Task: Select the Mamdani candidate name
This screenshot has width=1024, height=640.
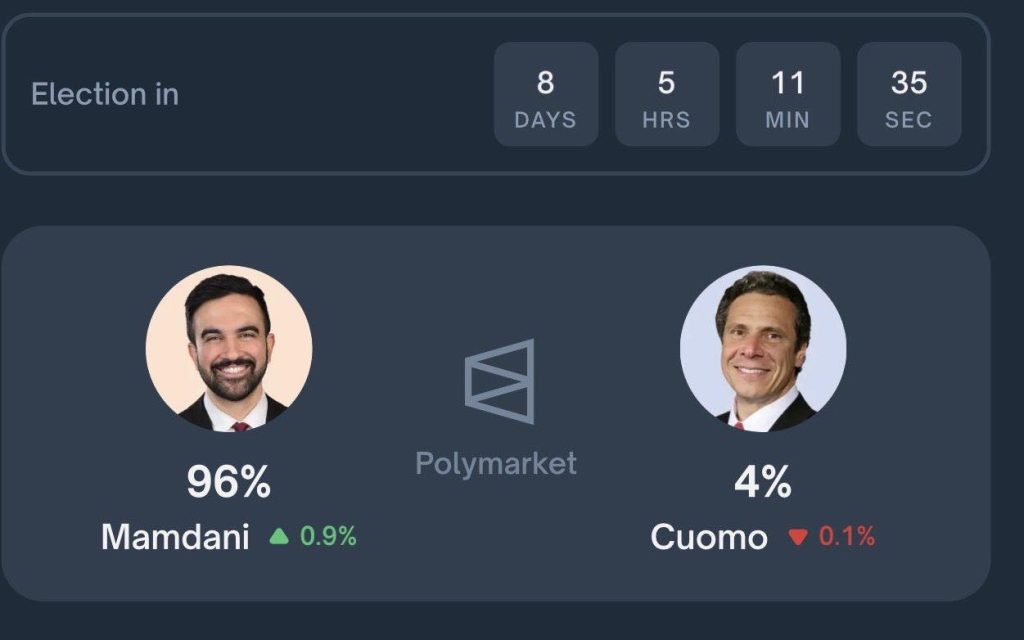Action: pos(175,537)
